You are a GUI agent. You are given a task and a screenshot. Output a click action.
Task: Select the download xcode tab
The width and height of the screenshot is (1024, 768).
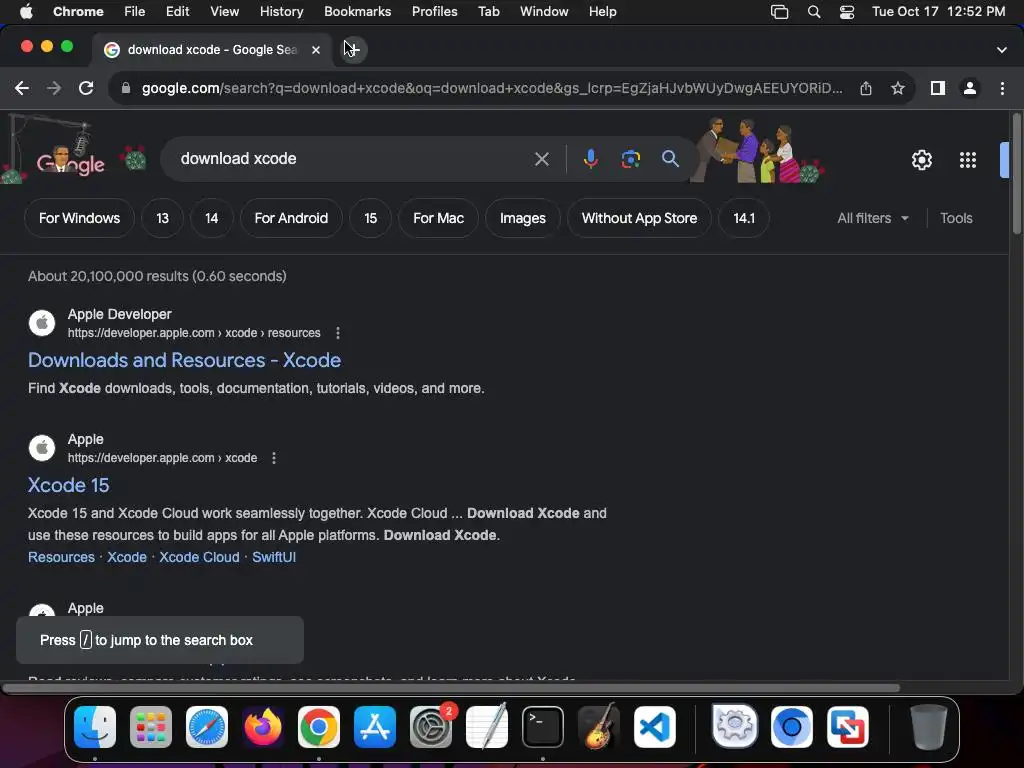tap(210, 50)
